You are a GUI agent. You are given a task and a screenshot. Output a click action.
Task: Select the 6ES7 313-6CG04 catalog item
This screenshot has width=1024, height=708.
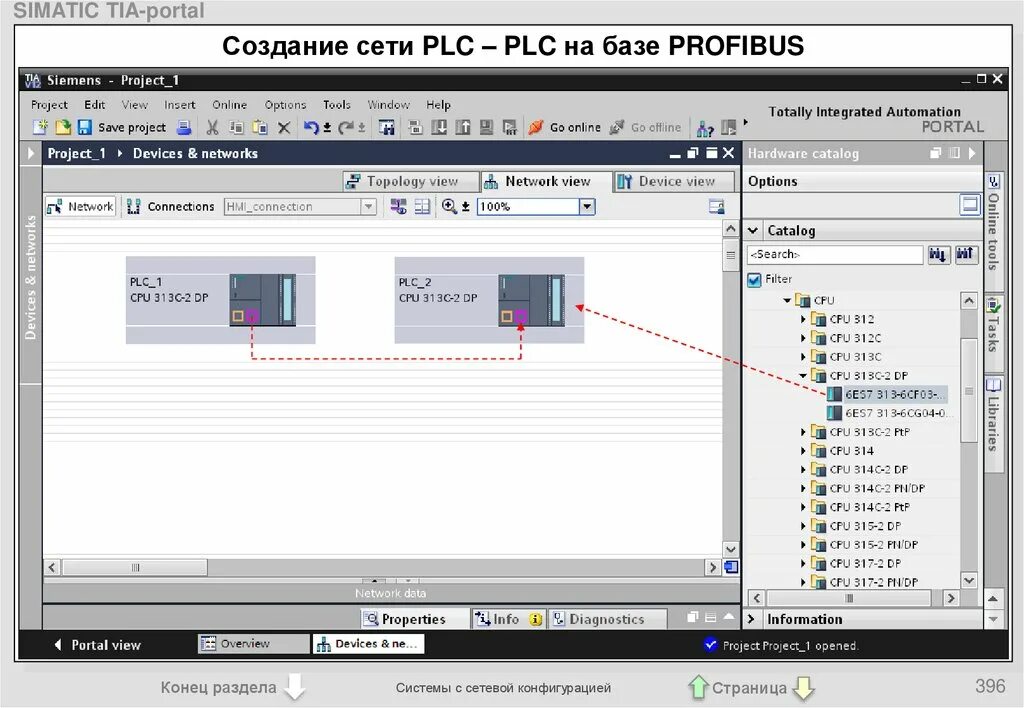(888, 413)
